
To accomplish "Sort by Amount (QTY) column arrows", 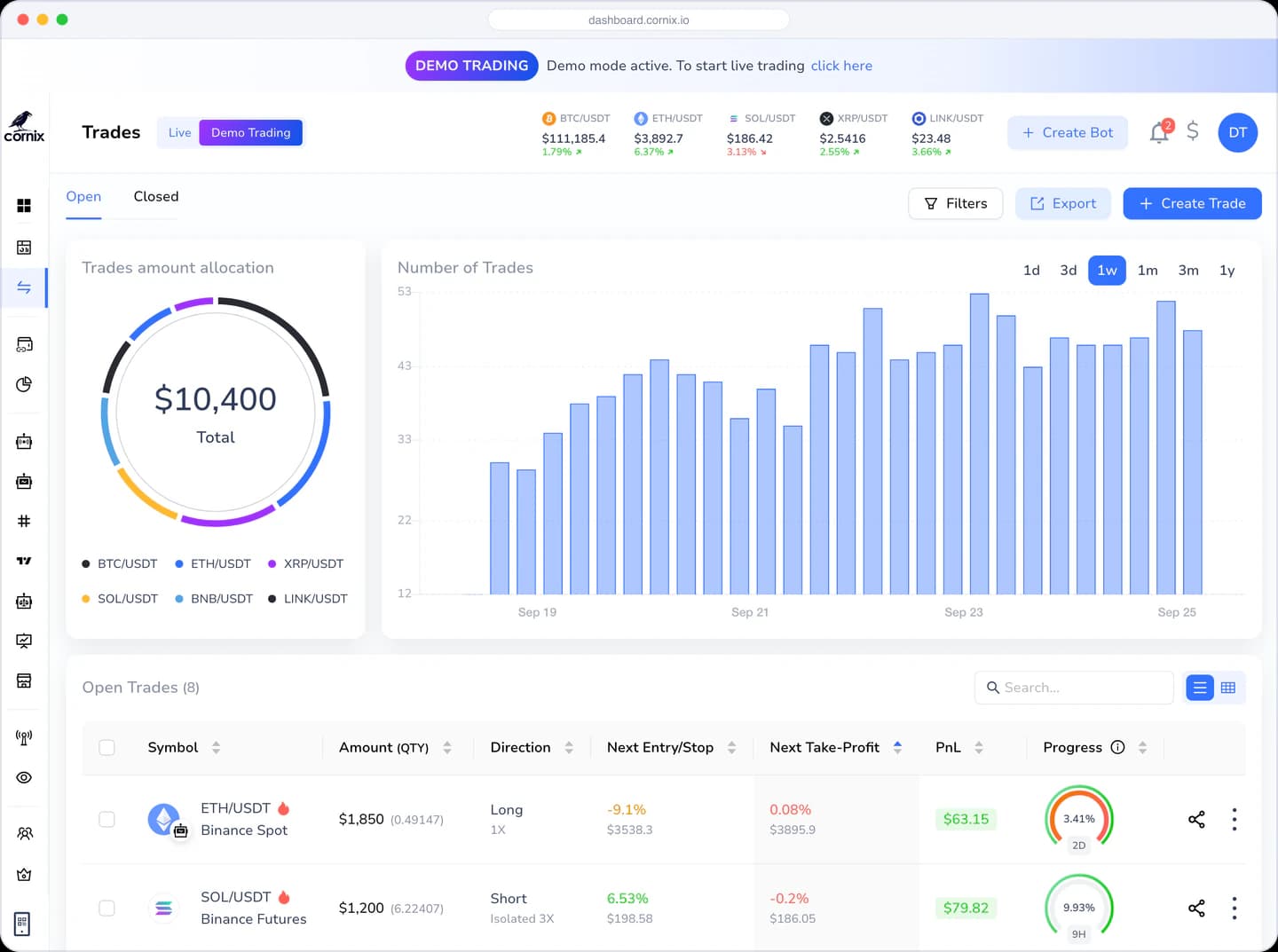I will coord(447,747).
